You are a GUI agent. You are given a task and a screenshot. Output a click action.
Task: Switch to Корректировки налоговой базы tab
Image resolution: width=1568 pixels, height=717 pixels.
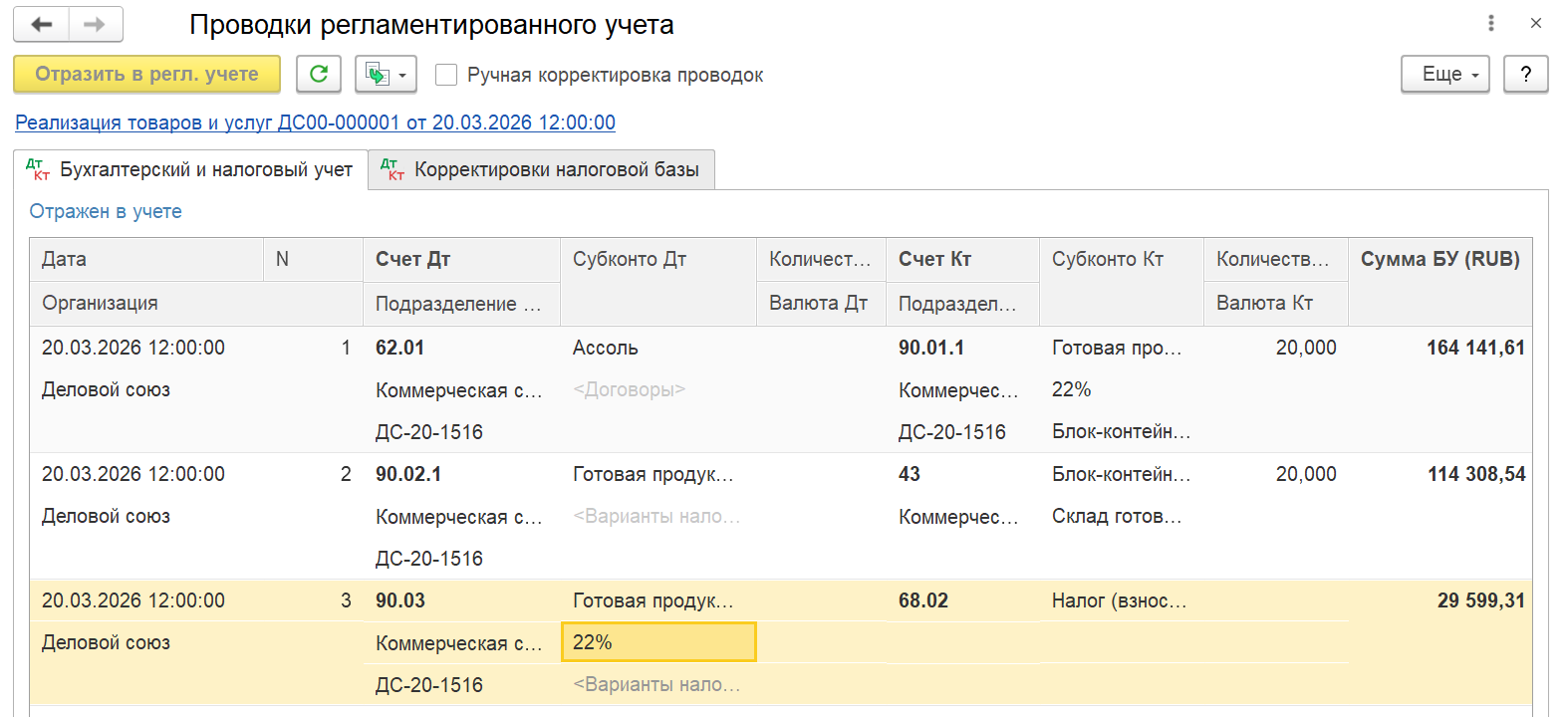pyautogui.click(x=542, y=169)
